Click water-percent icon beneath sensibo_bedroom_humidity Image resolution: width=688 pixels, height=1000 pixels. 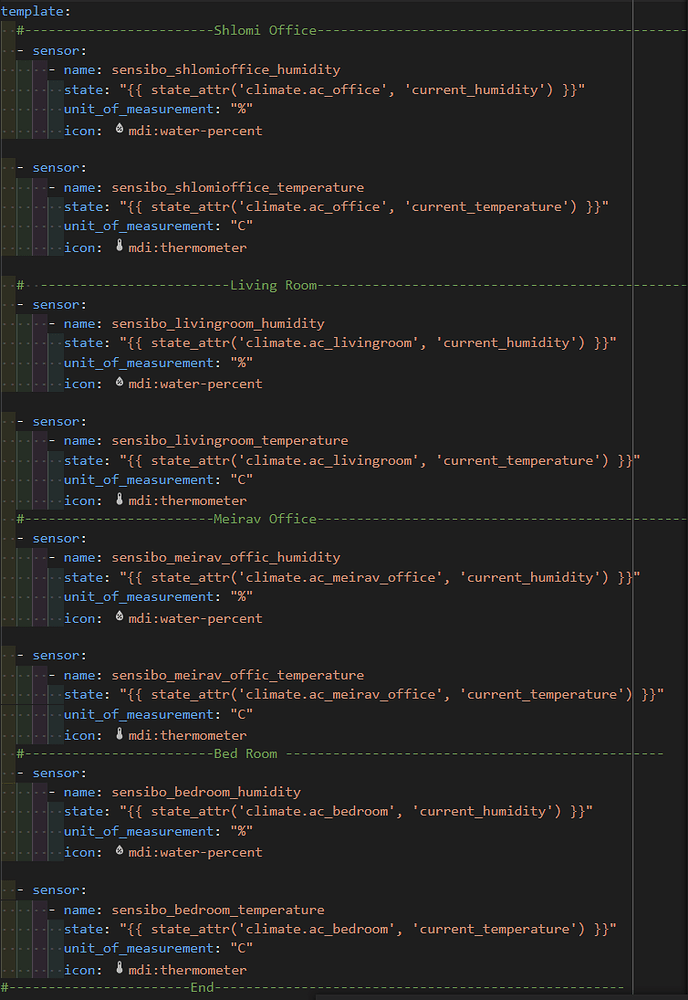point(120,851)
